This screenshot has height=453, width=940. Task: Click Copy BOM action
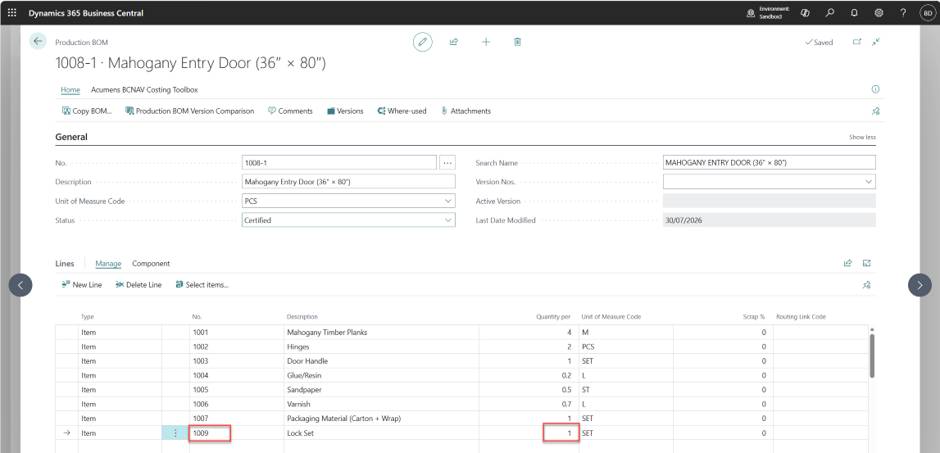pos(87,111)
